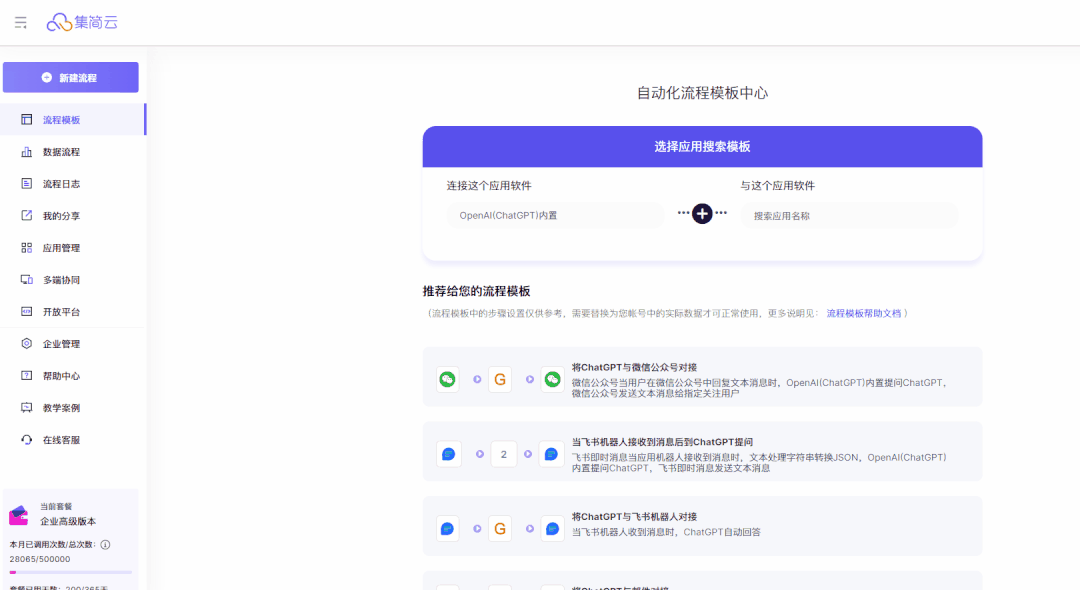This screenshot has height=590, width=1080.
Task: Click the 应用管理 grid icon
Action: tap(26, 247)
